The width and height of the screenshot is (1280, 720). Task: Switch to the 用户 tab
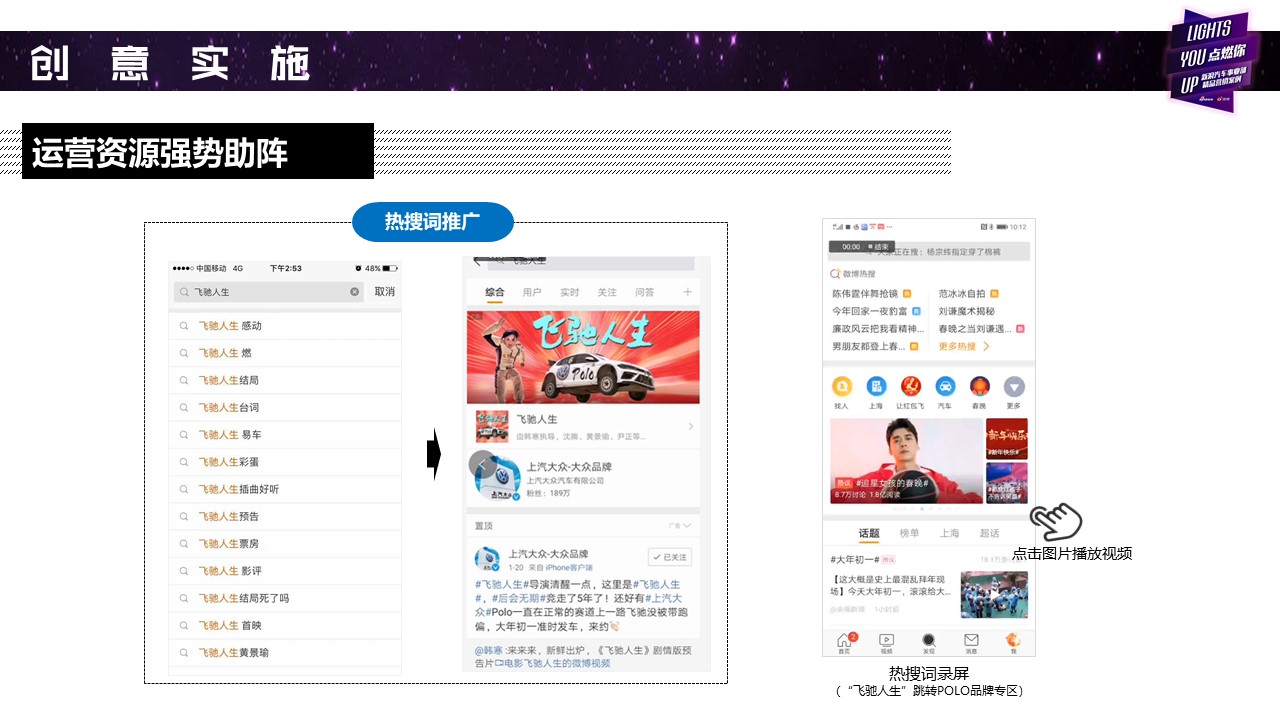pos(532,292)
